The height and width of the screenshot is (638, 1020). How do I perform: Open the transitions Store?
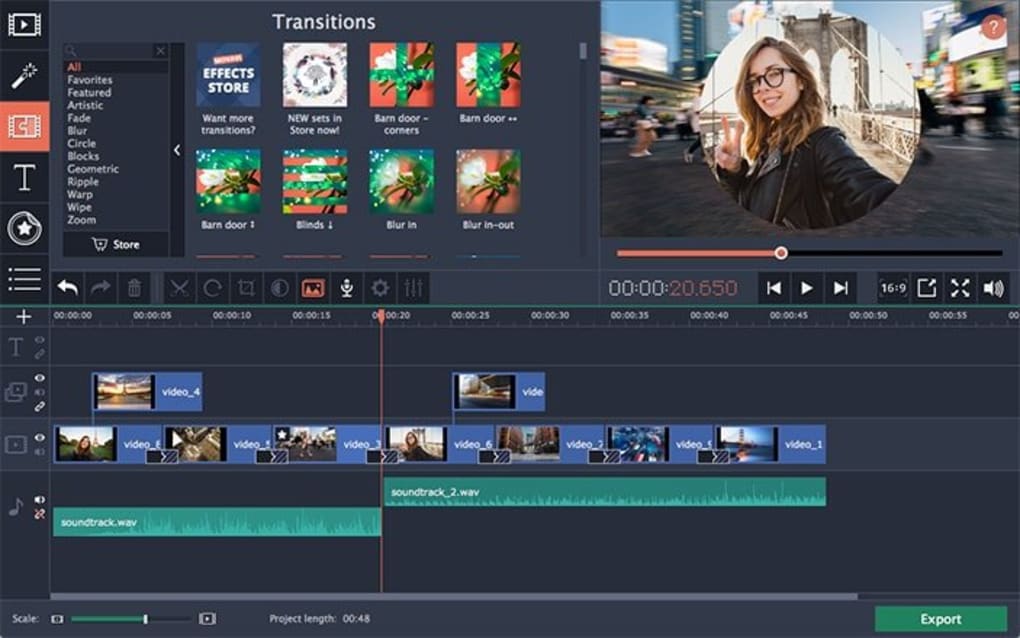(x=116, y=243)
